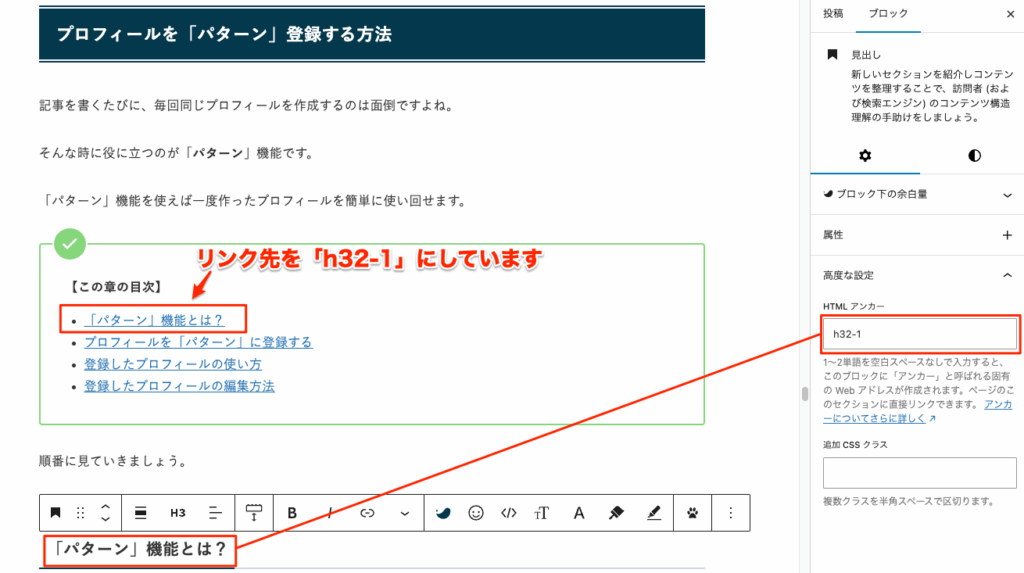The width and height of the screenshot is (1024, 573).
Task: Open text alignment option in toolbar
Action: click(x=215, y=513)
